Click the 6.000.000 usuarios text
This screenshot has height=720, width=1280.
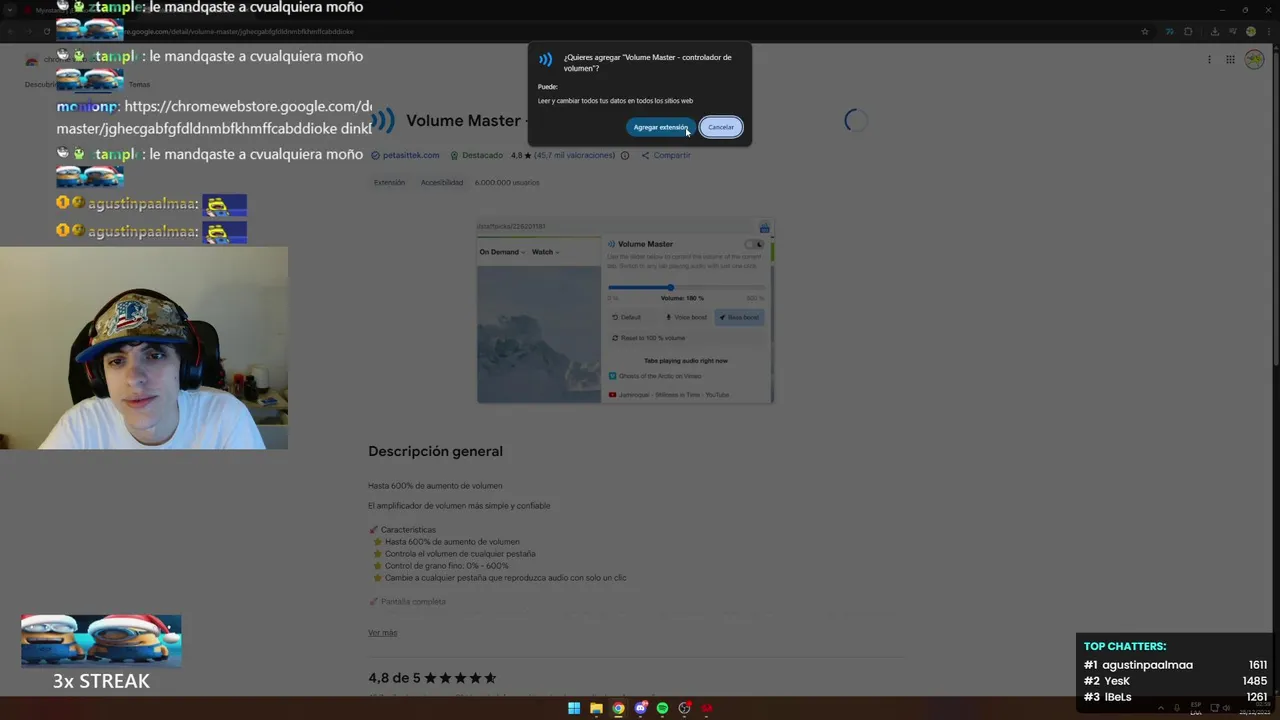507,182
